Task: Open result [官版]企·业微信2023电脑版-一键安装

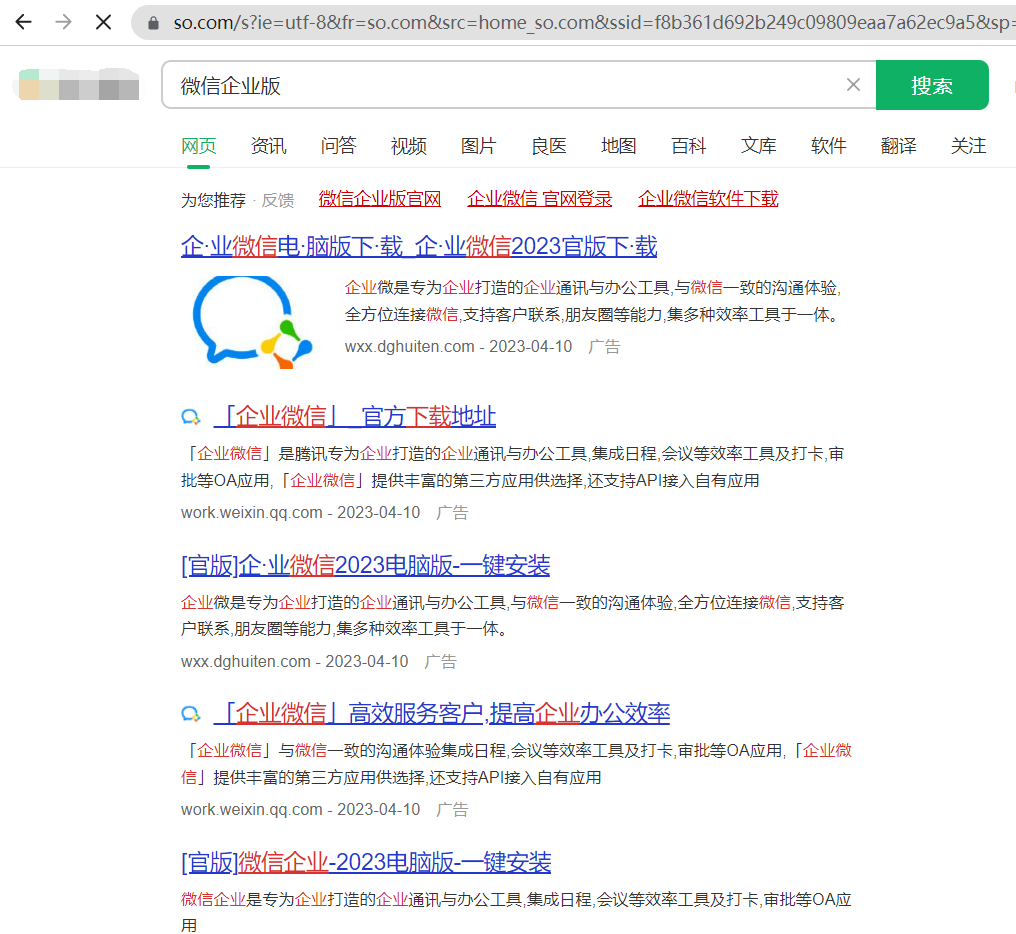Action: [x=365, y=565]
